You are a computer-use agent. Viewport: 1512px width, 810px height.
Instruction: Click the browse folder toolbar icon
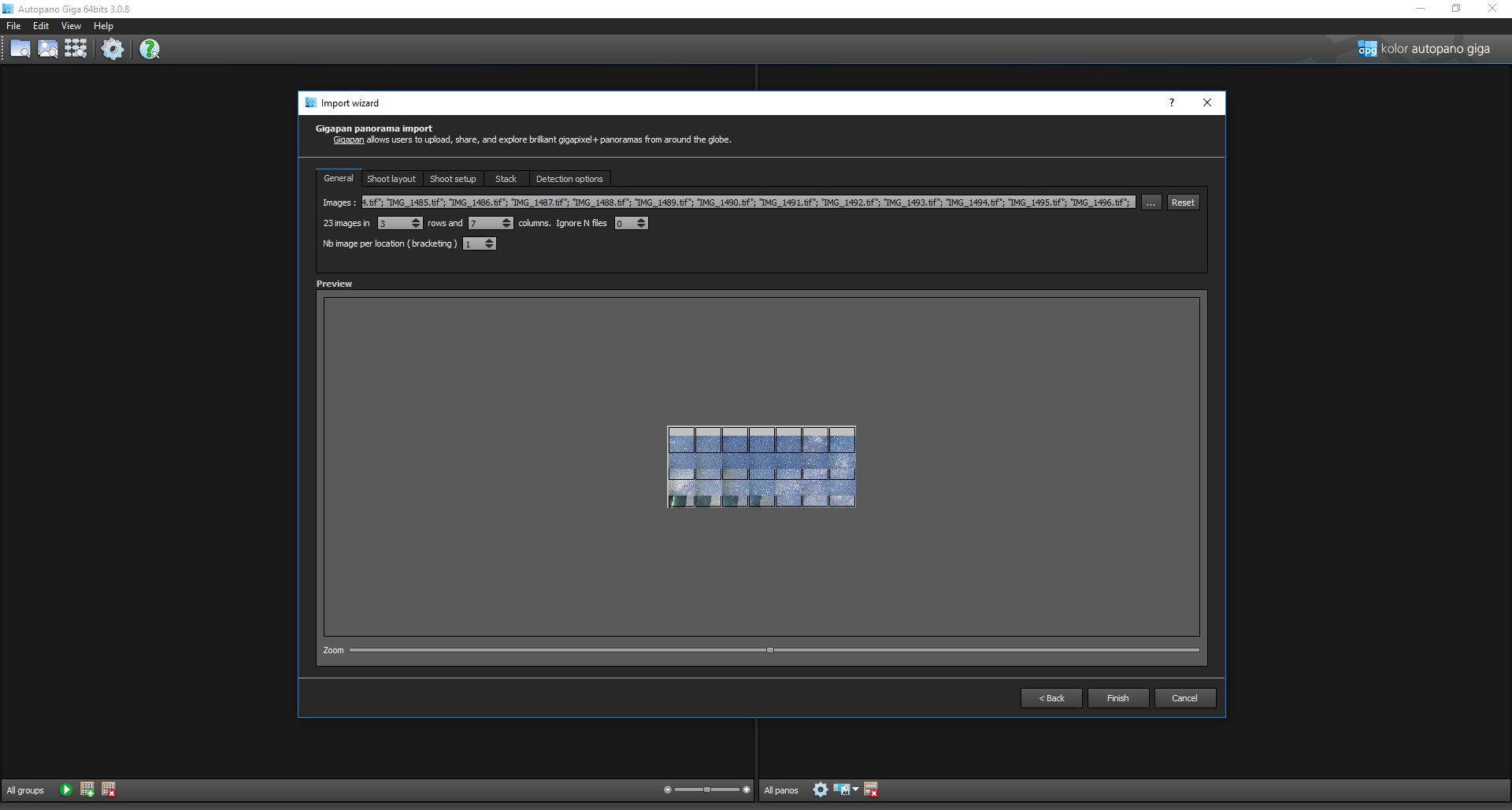[x=20, y=49]
